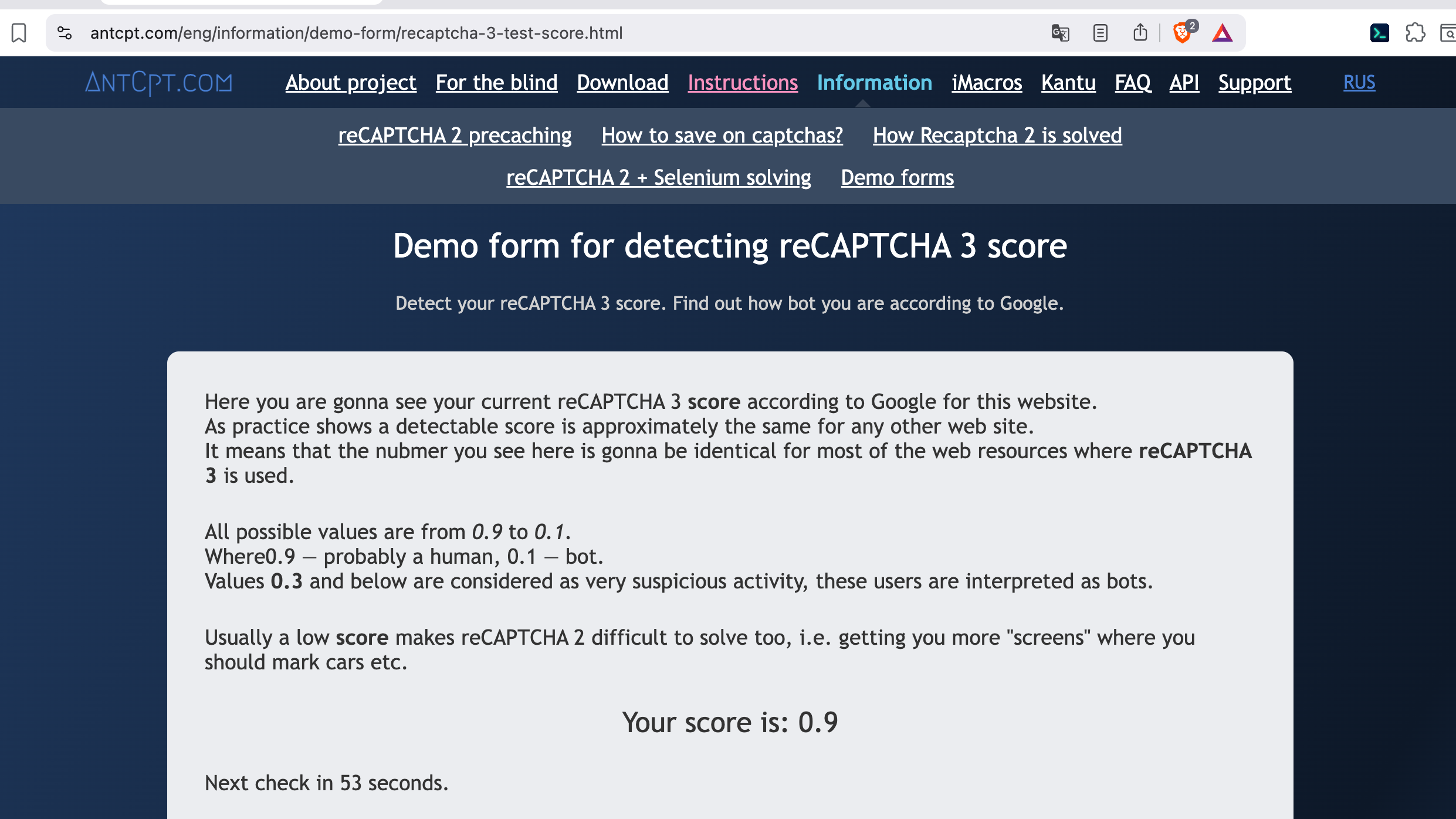Open the Download menu item
The height and width of the screenshot is (819, 1456).
point(622,83)
